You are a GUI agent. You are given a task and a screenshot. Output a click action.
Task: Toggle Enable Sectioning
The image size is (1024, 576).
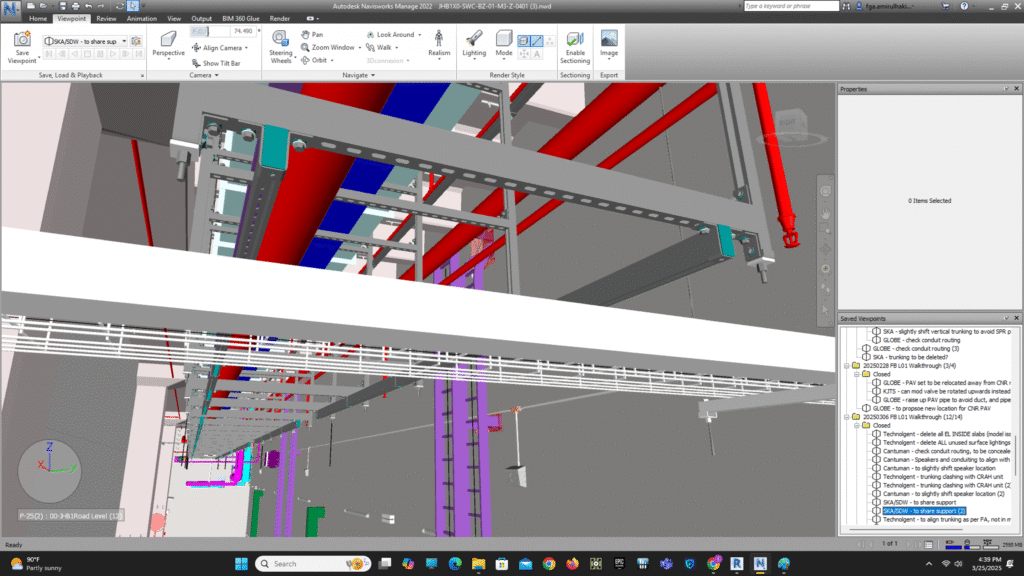[575, 40]
